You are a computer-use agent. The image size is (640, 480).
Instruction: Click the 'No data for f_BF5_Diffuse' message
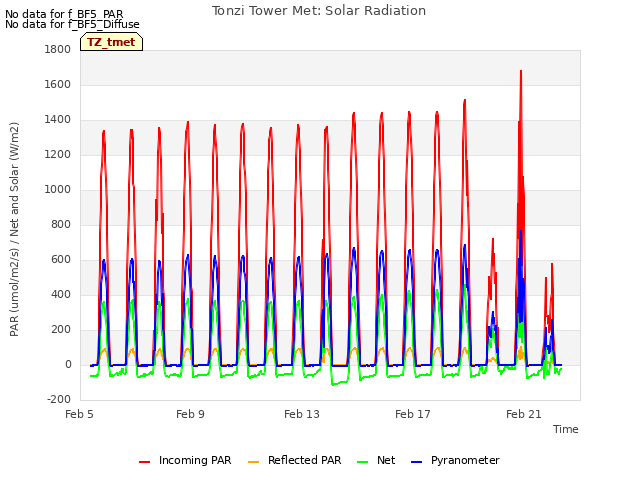[x=72, y=24]
